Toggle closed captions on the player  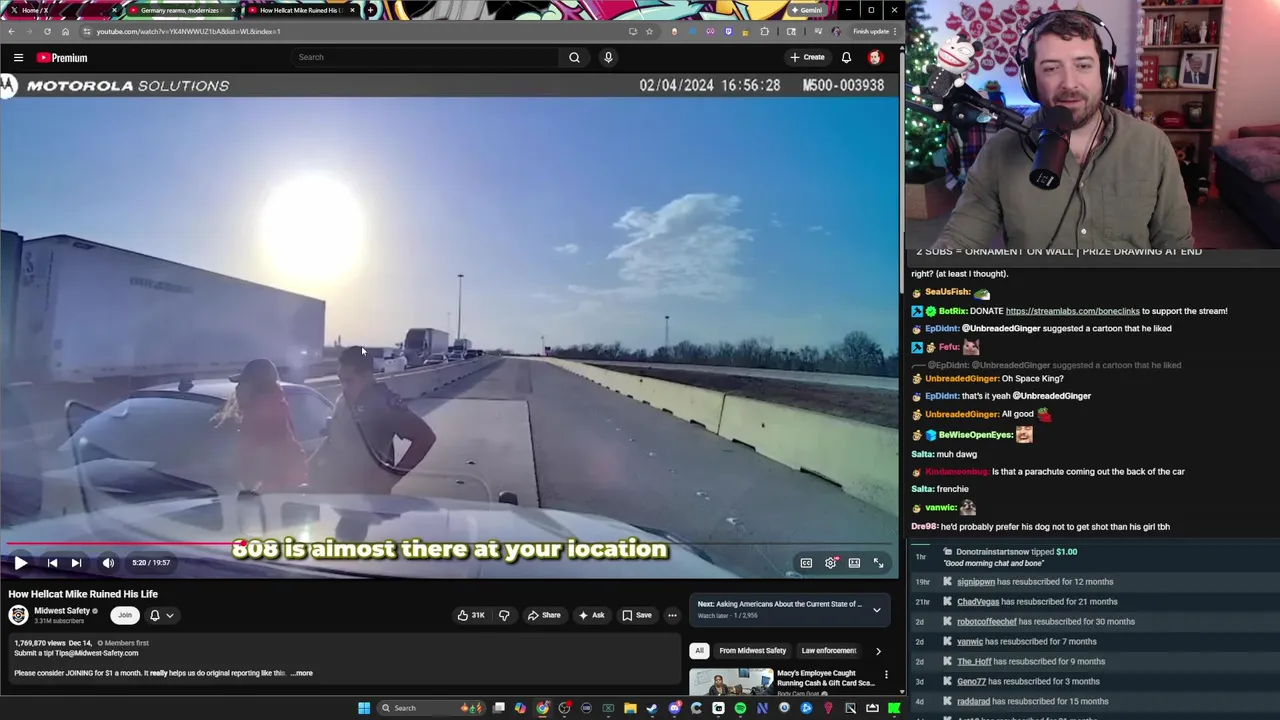(806, 563)
